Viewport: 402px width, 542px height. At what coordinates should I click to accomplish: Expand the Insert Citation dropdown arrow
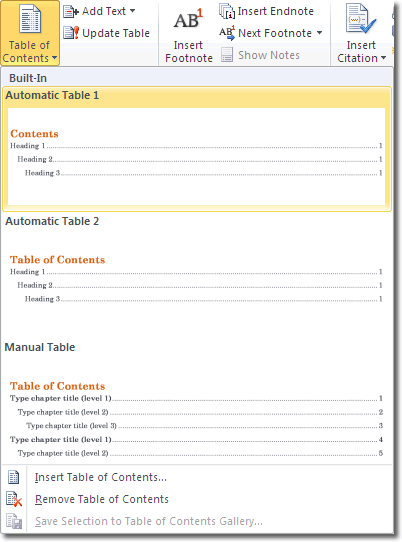[x=383, y=58]
